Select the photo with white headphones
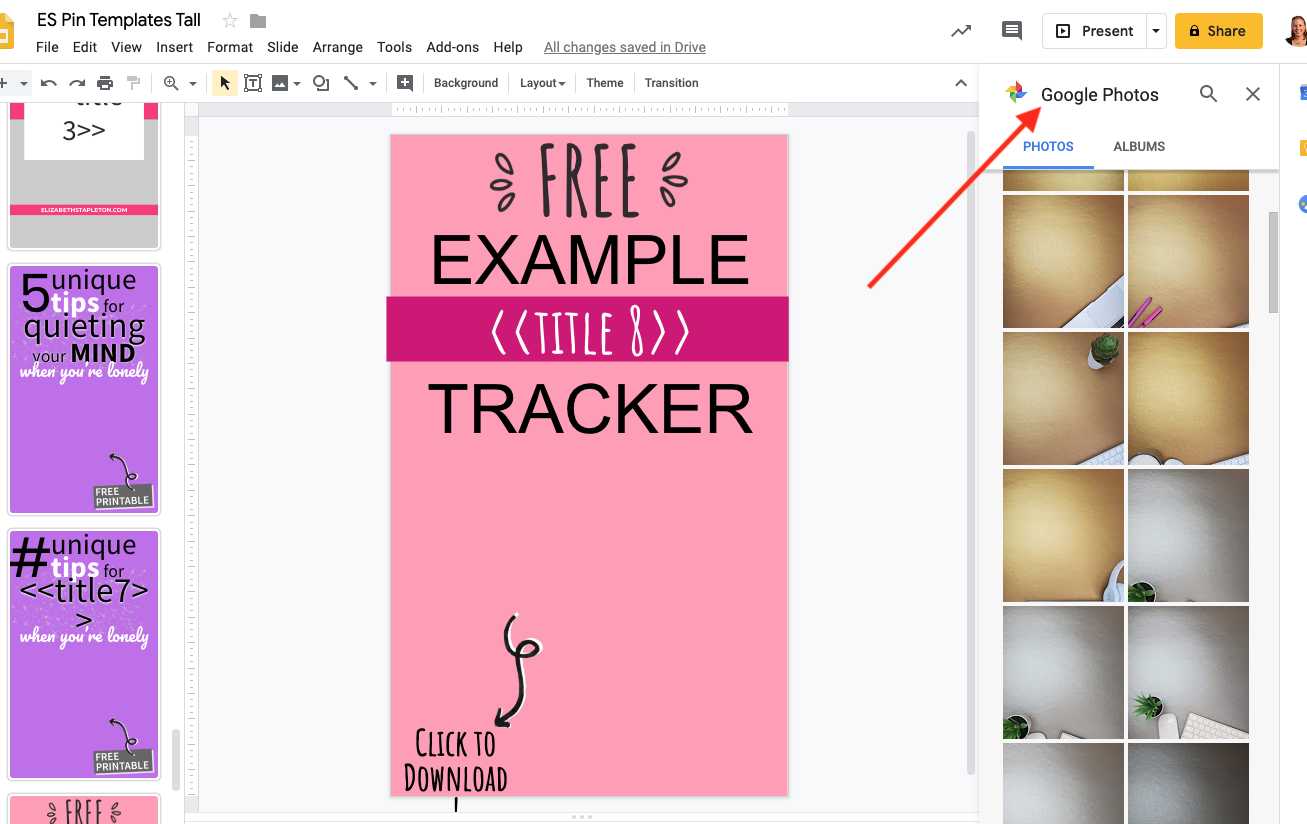This screenshot has height=824, width=1307. tap(1063, 535)
